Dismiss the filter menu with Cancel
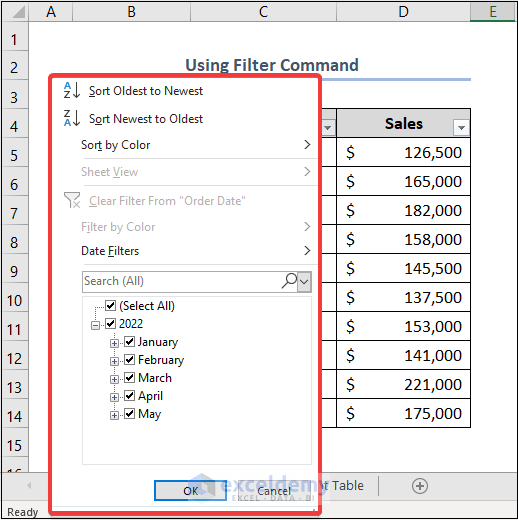 [274, 490]
